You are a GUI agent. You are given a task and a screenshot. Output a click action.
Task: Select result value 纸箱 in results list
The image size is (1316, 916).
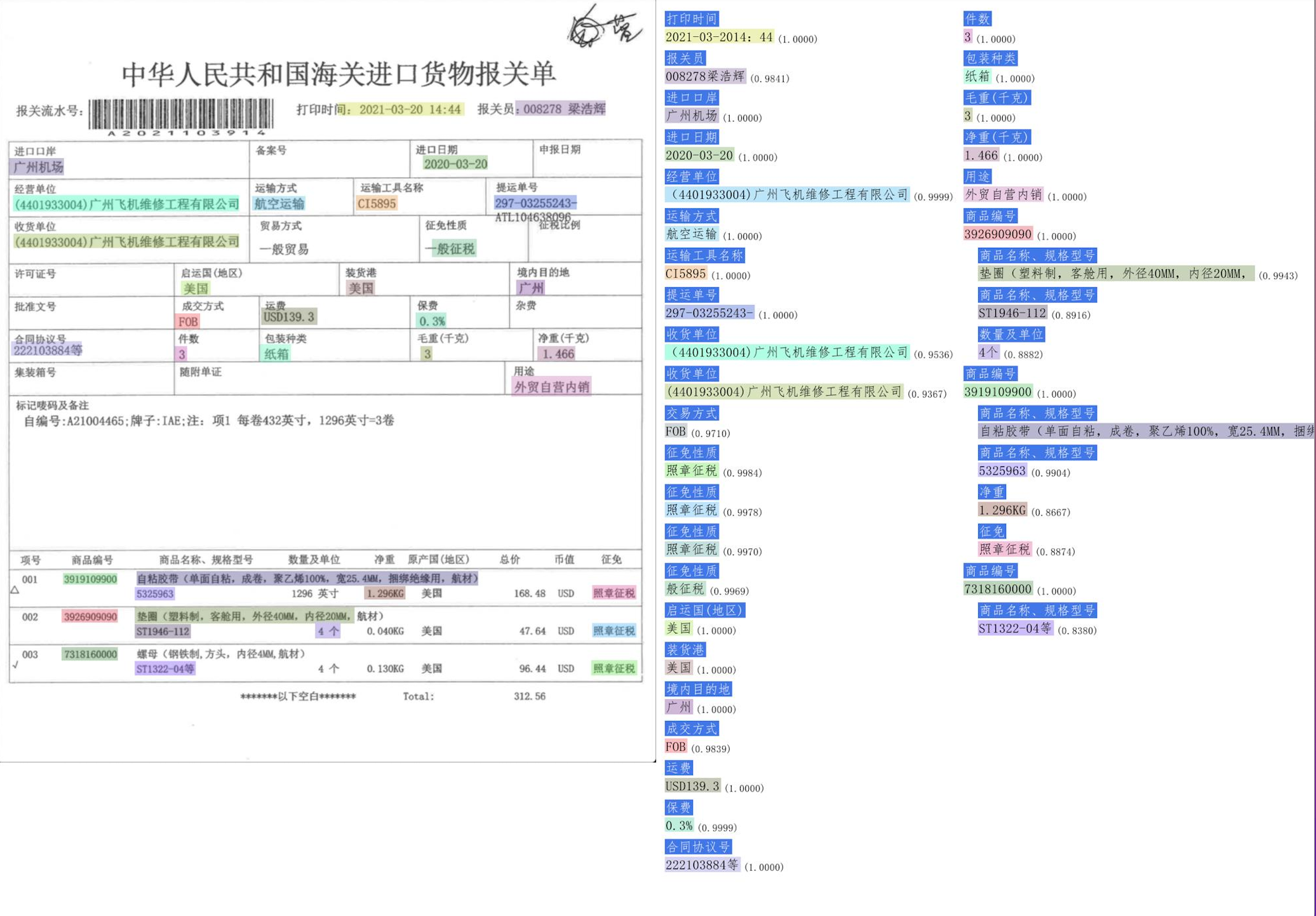click(x=977, y=77)
